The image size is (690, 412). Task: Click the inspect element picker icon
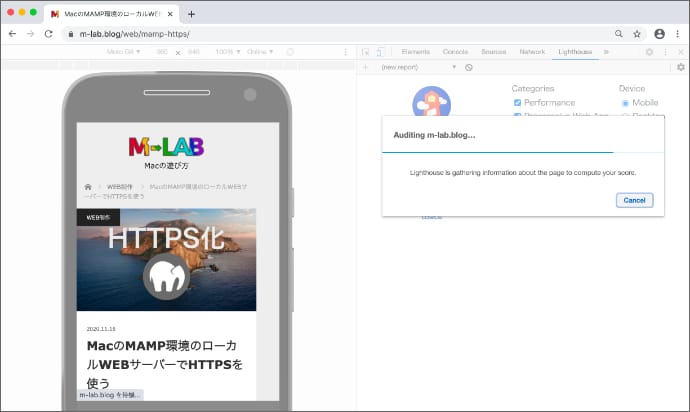coord(366,51)
